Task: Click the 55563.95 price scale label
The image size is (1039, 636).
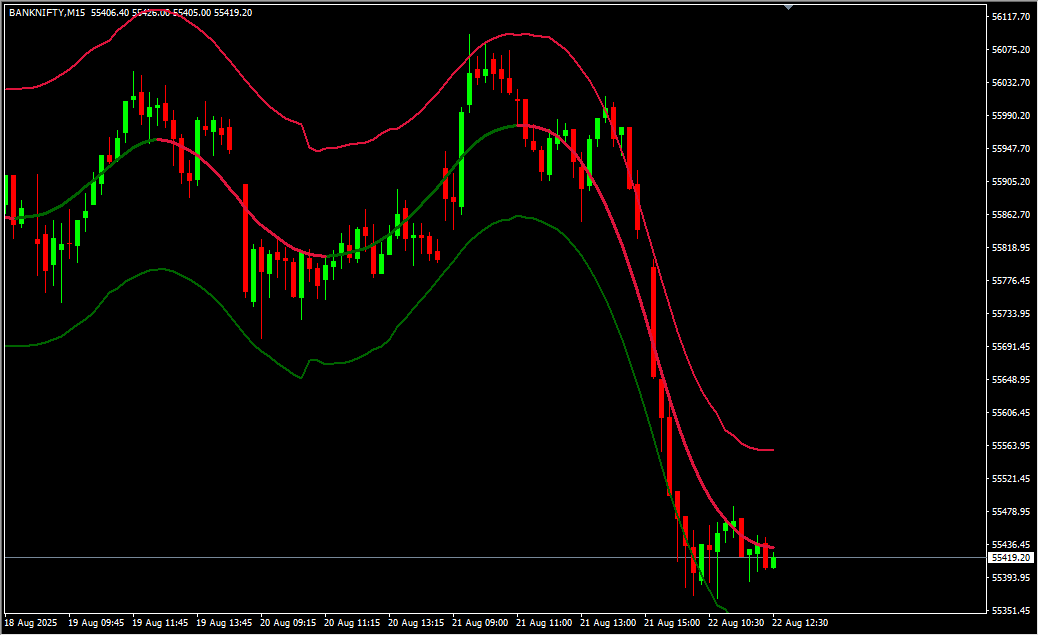Action: tap(1010, 446)
